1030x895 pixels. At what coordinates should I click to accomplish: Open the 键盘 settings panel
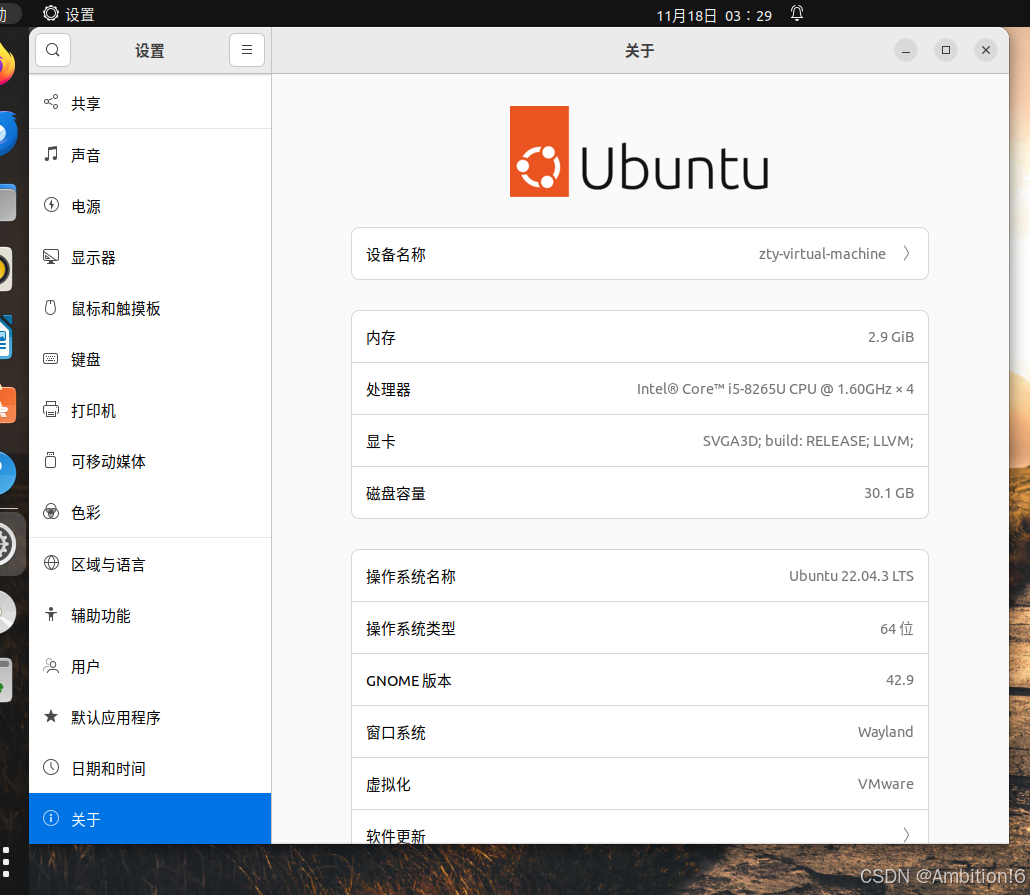pos(150,359)
